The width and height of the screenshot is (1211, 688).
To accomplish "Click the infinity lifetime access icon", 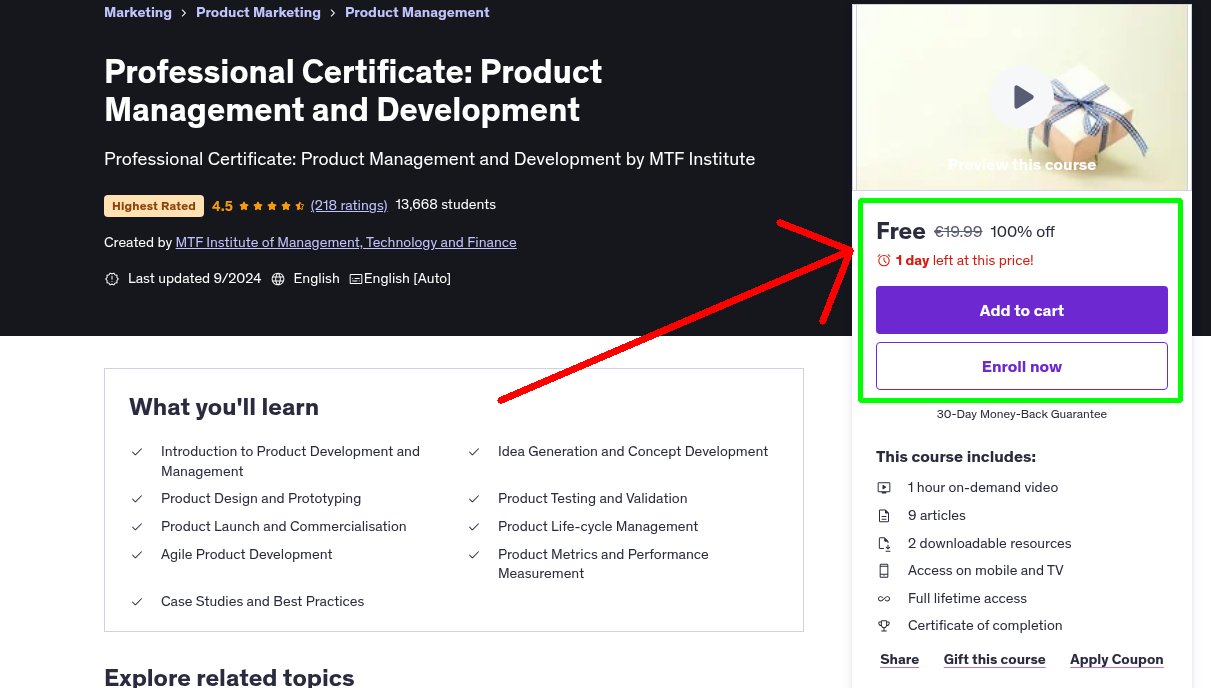I will (x=884, y=599).
